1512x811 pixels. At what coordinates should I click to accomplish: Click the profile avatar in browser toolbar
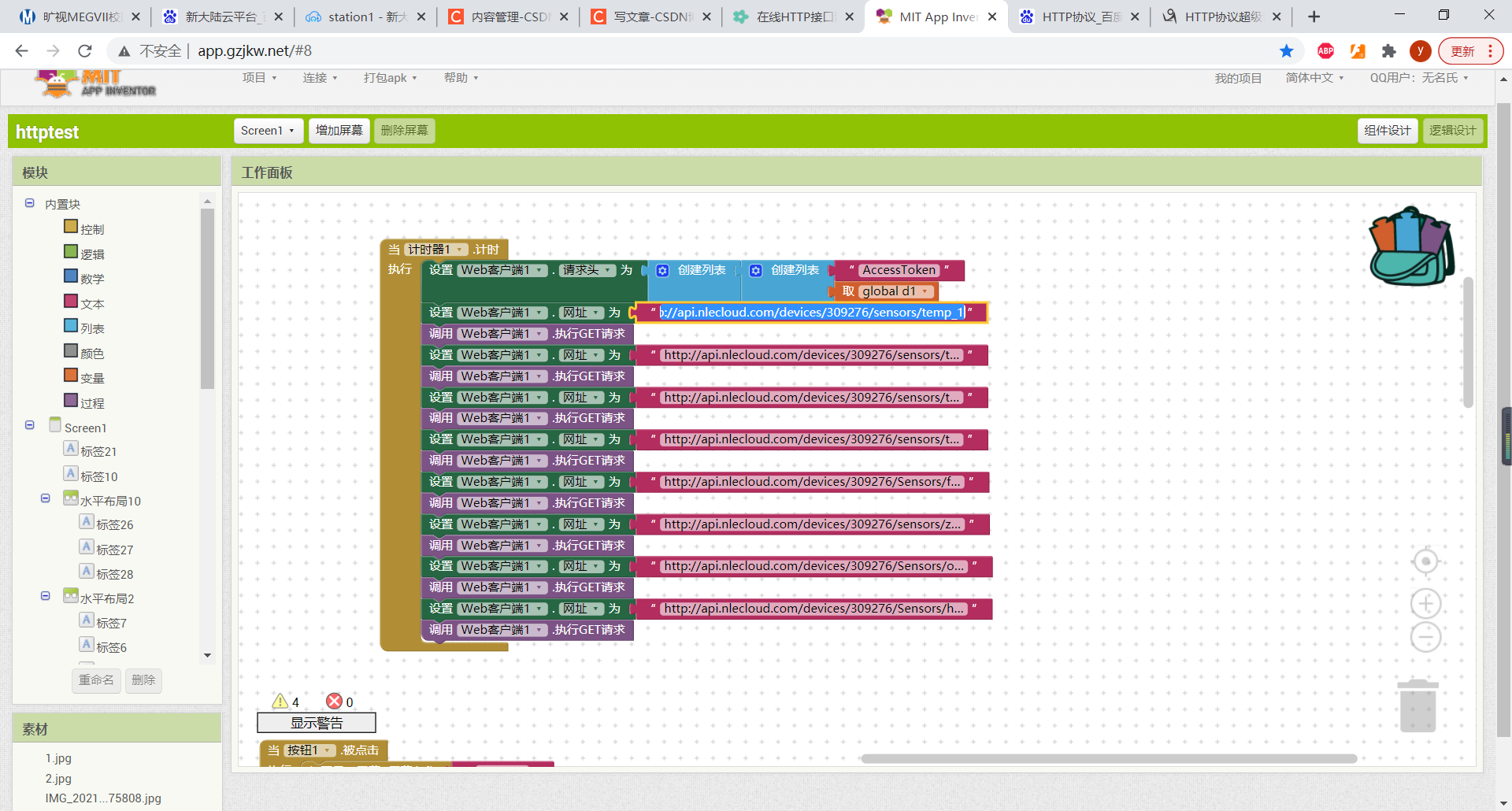[1420, 51]
